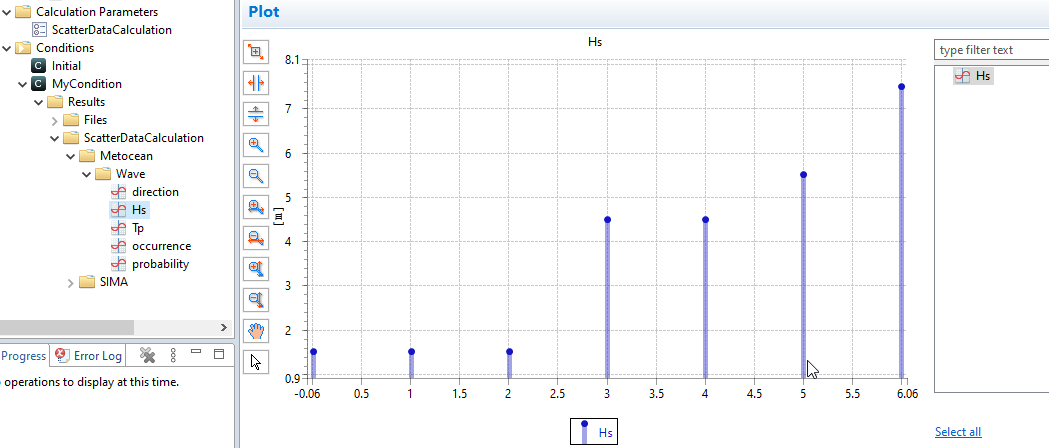Screen dimensions: 1049x448
Task: Expand the Files folder
Action: [55, 120]
